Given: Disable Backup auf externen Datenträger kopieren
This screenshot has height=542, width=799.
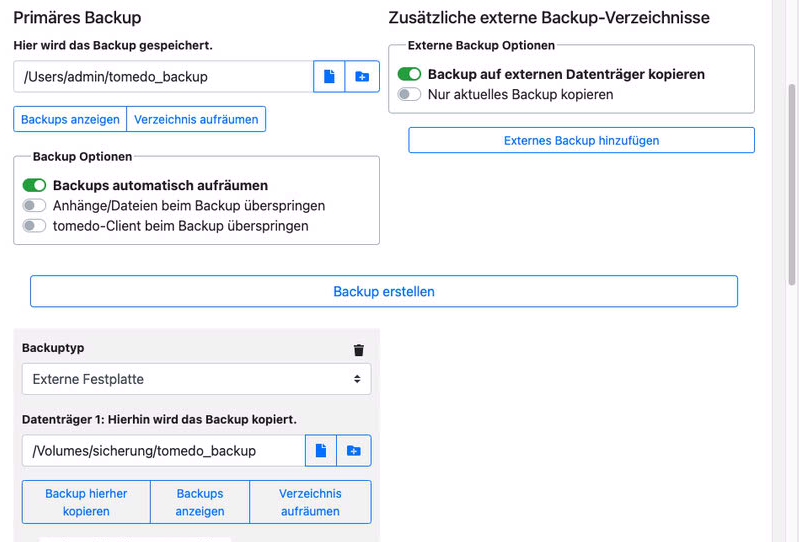Looking at the screenshot, I should 409,74.
